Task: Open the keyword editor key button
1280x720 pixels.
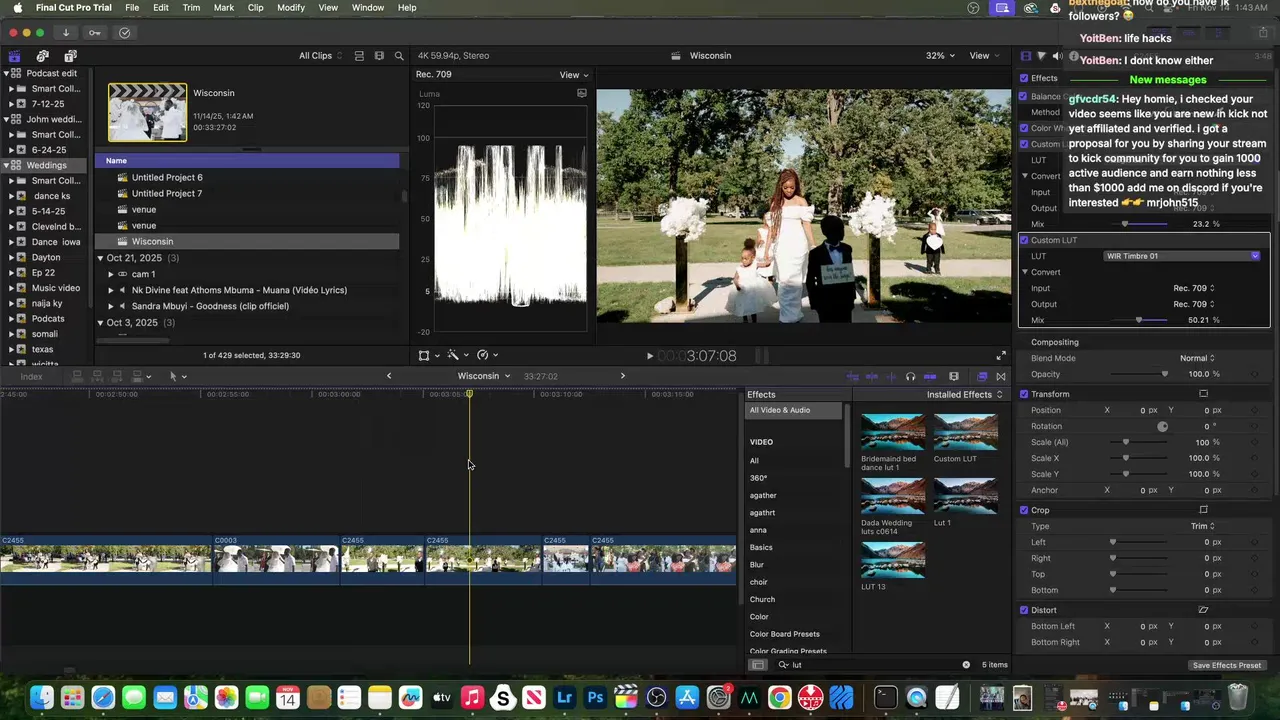Action: point(95,32)
